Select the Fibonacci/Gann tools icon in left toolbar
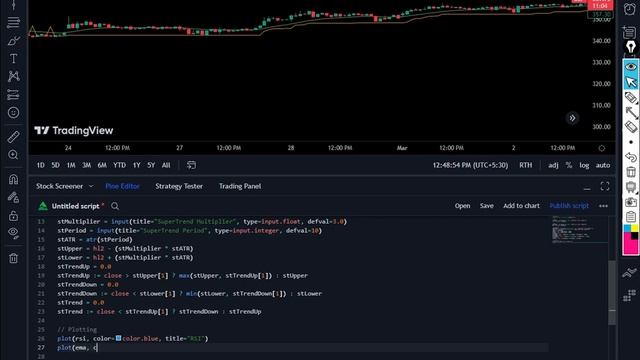This screenshot has width=640, height=360. (x=13, y=22)
